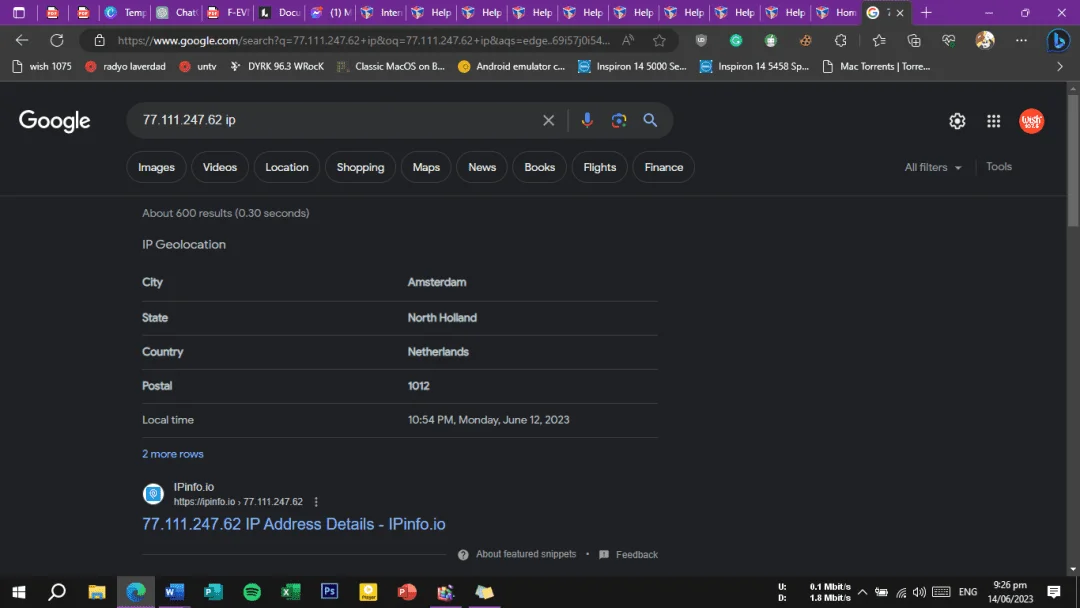The width and height of the screenshot is (1080, 608).
Task: Show more bookmarks bar items
Action: point(1059,67)
